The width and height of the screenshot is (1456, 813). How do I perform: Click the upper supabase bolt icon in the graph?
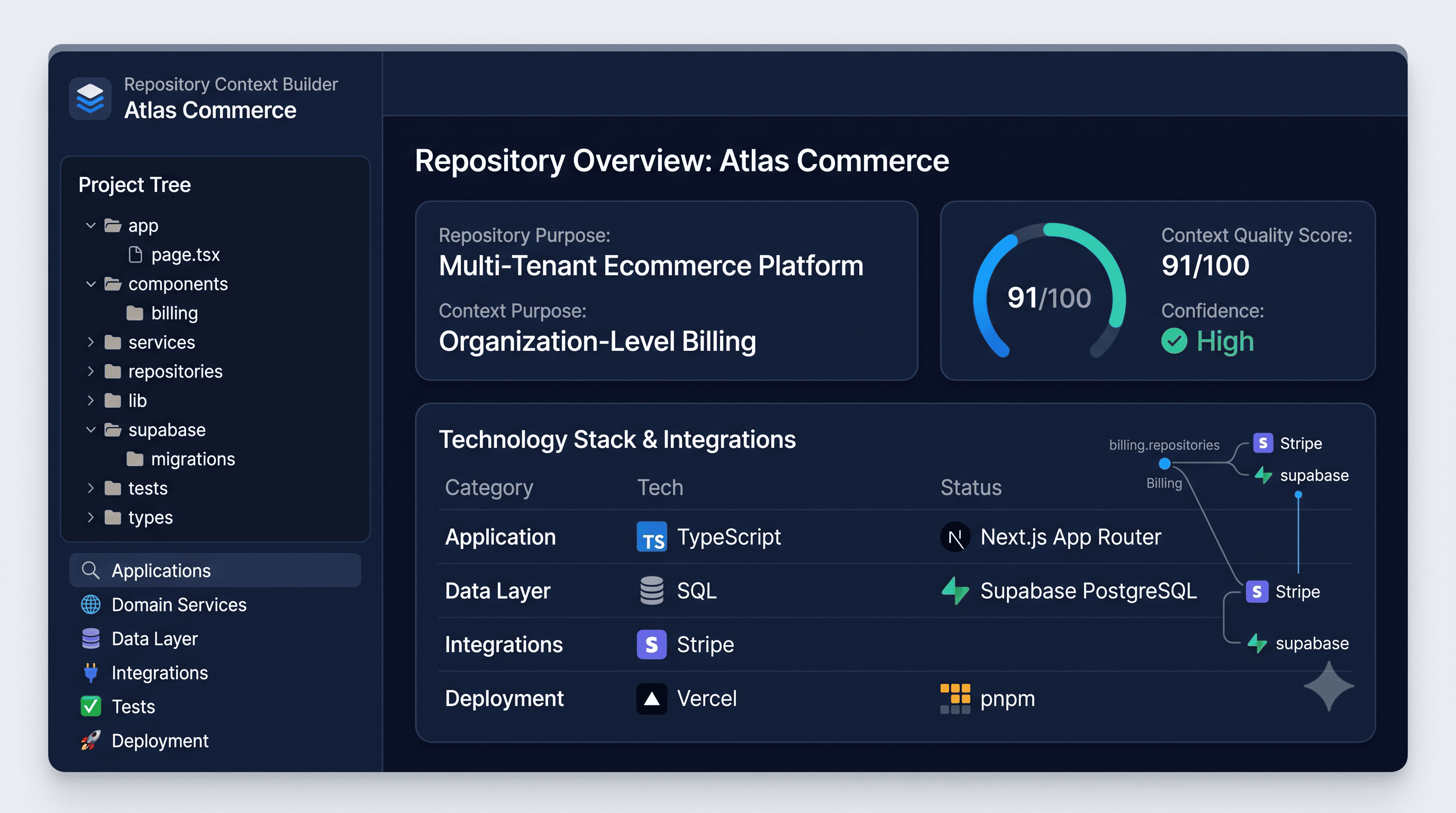1264,475
